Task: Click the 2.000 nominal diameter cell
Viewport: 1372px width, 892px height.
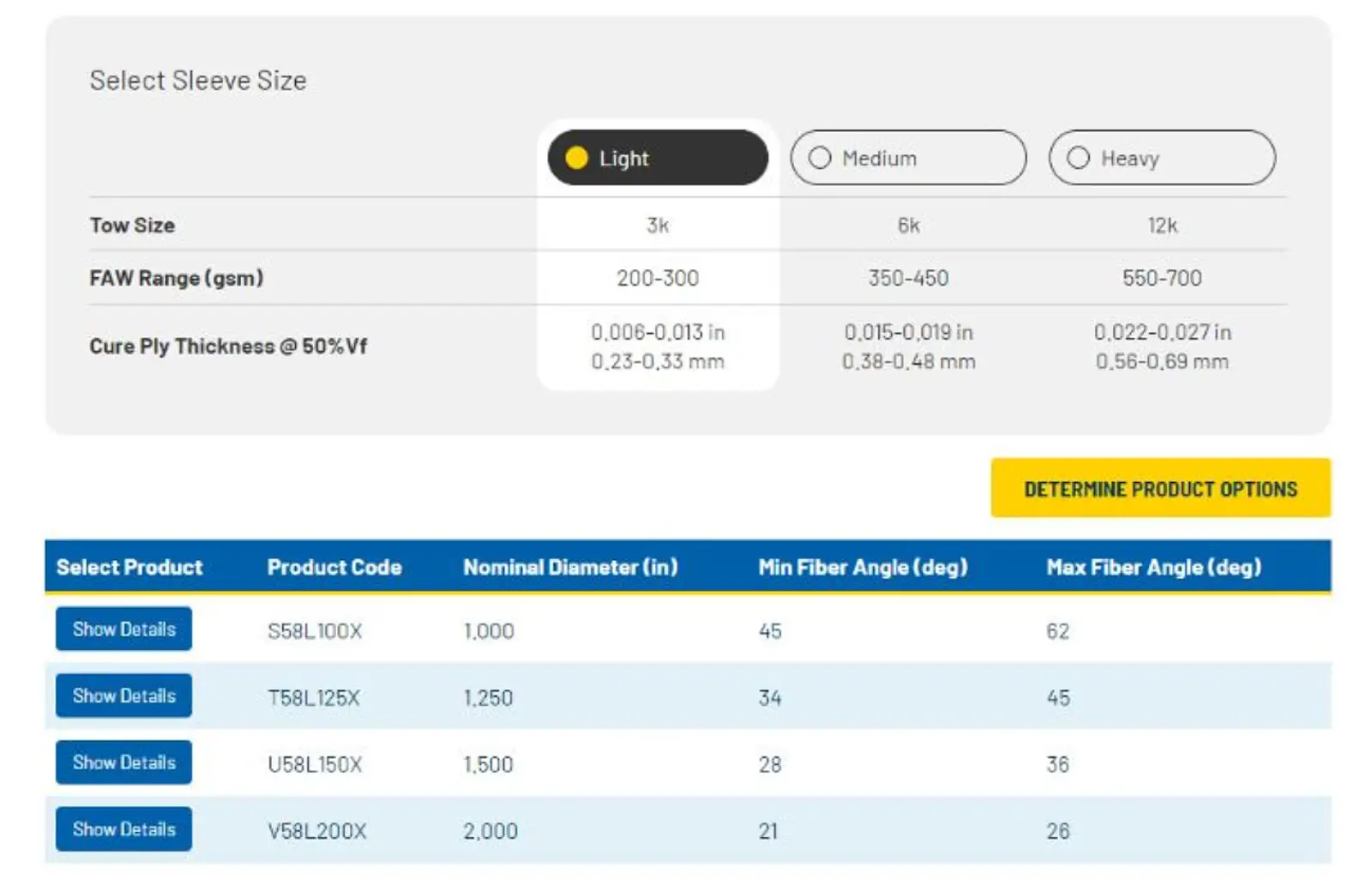Action: point(490,831)
